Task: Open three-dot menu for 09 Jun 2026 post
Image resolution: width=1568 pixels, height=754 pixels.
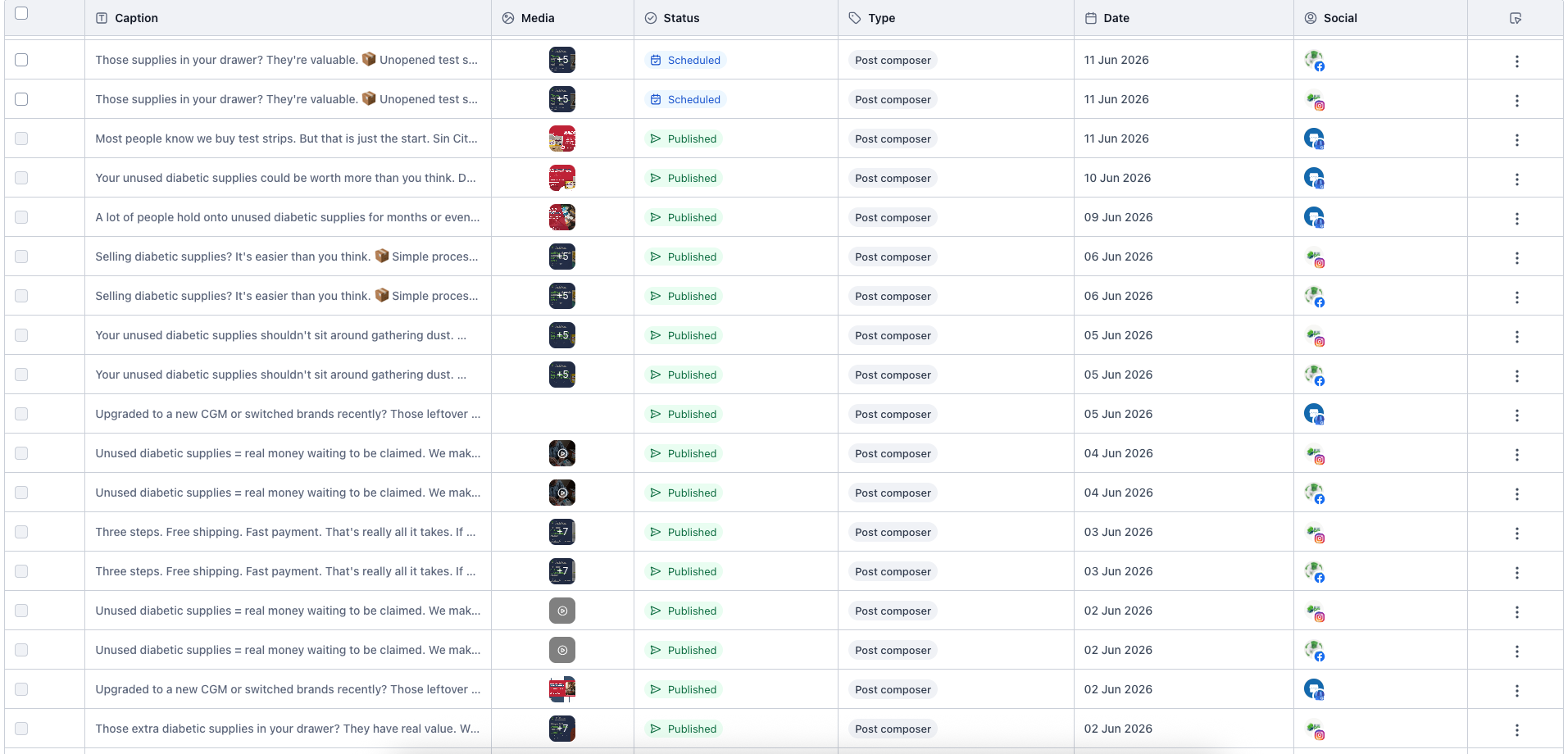Action: pos(1517,219)
